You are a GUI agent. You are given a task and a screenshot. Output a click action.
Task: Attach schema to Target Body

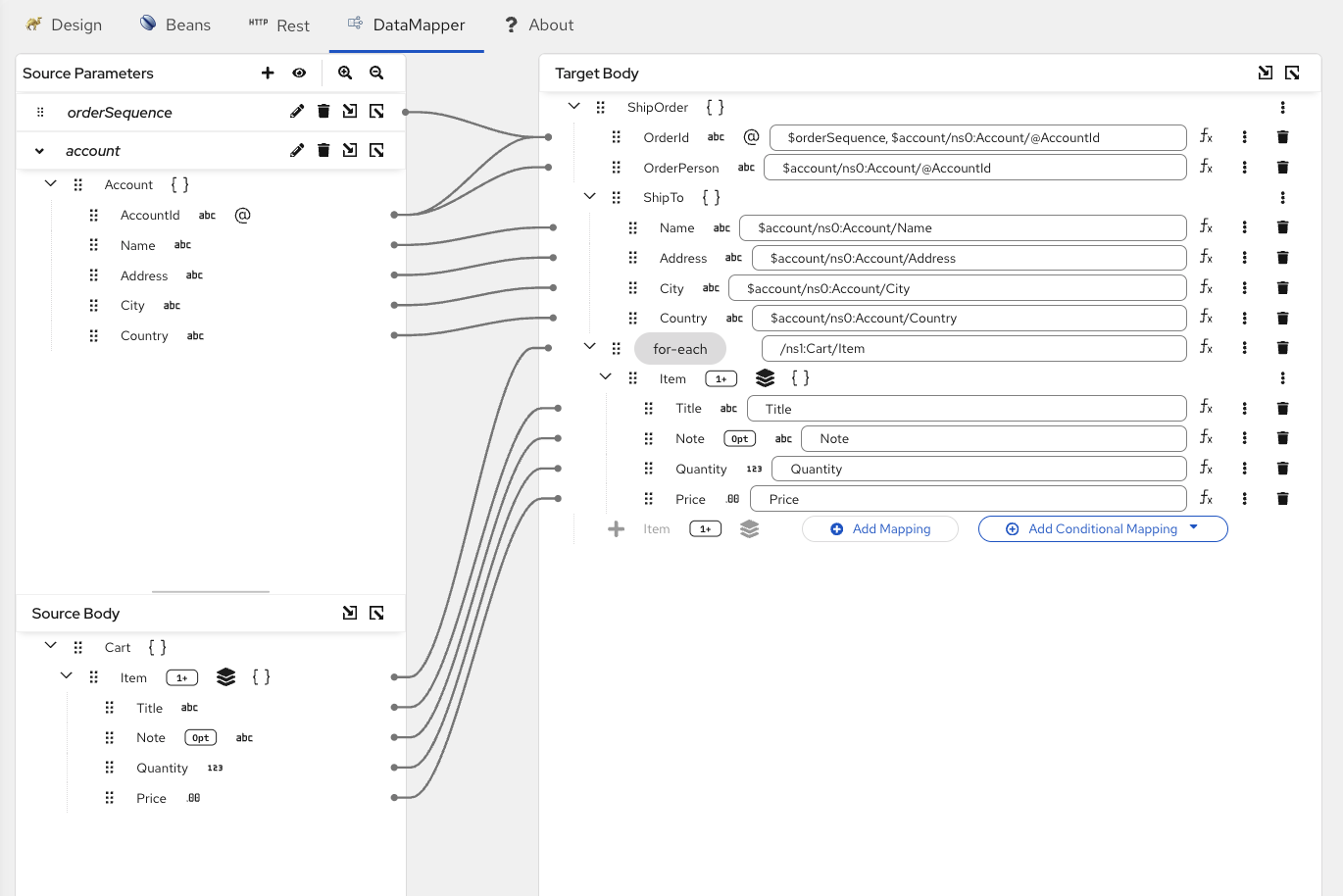pyautogui.click(x=1266, y=73)
